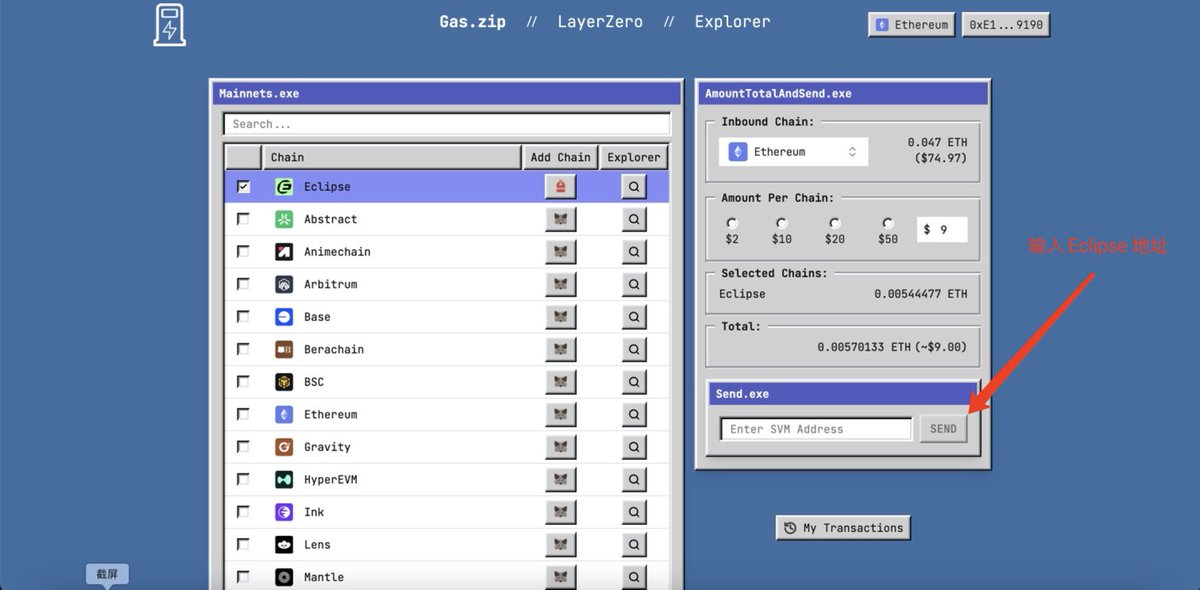Add Gravity chain via MetaMask fox icon
The width and height of the screenshot is (1200, 590).
pos(560,447)
